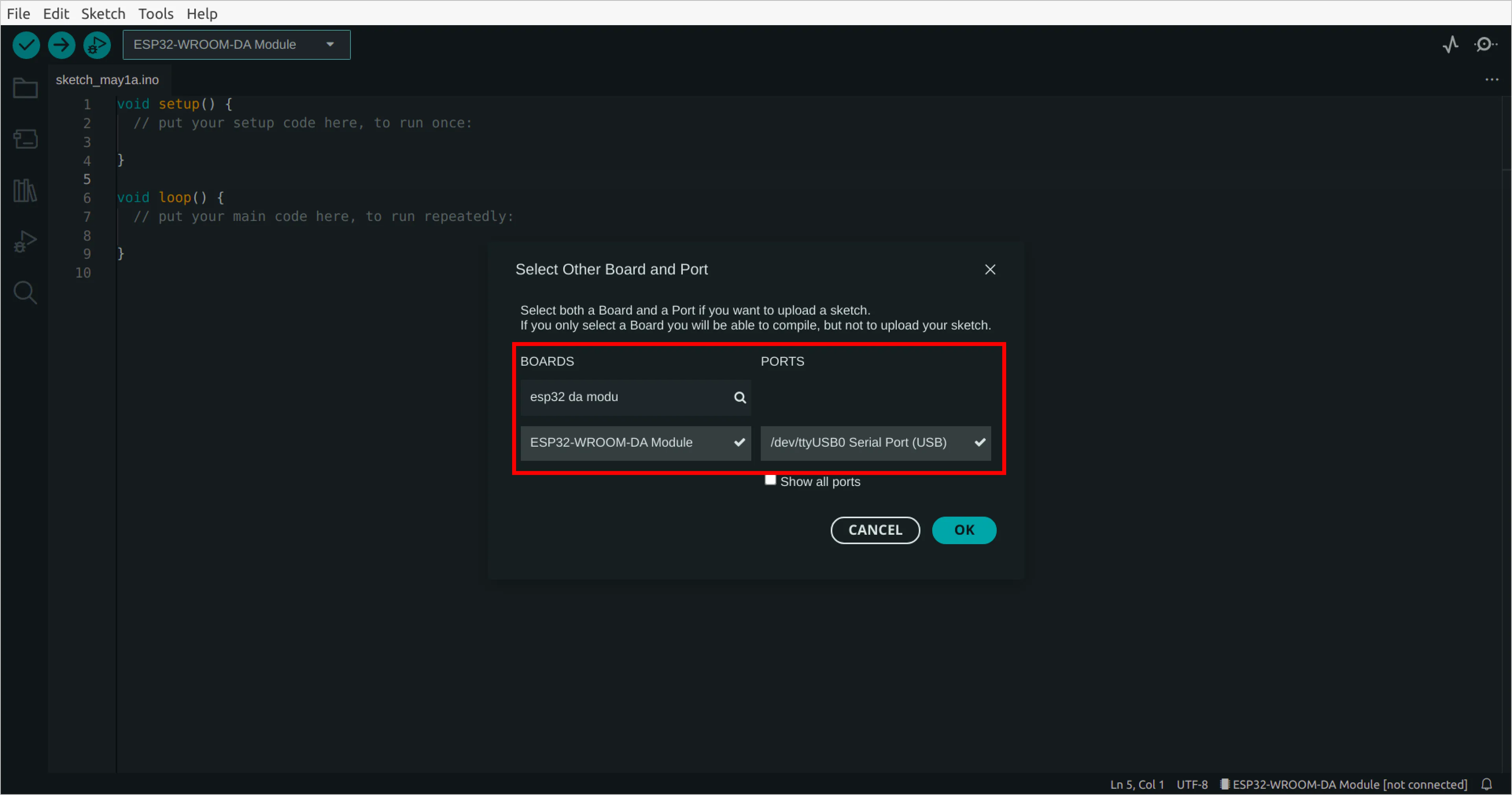Open the Search sidebar icon
Image resolution: width=1512 pixels, height=795 pixels.
coord(25,292)
